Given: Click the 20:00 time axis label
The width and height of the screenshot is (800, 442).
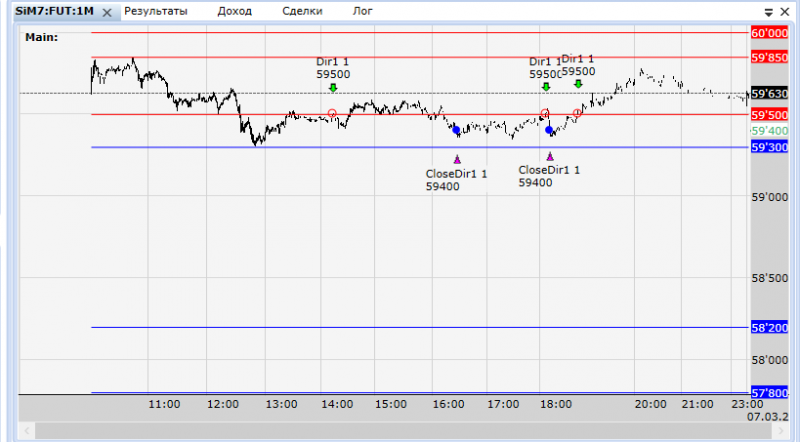Looking at the screenshot, I should [651, 404].
